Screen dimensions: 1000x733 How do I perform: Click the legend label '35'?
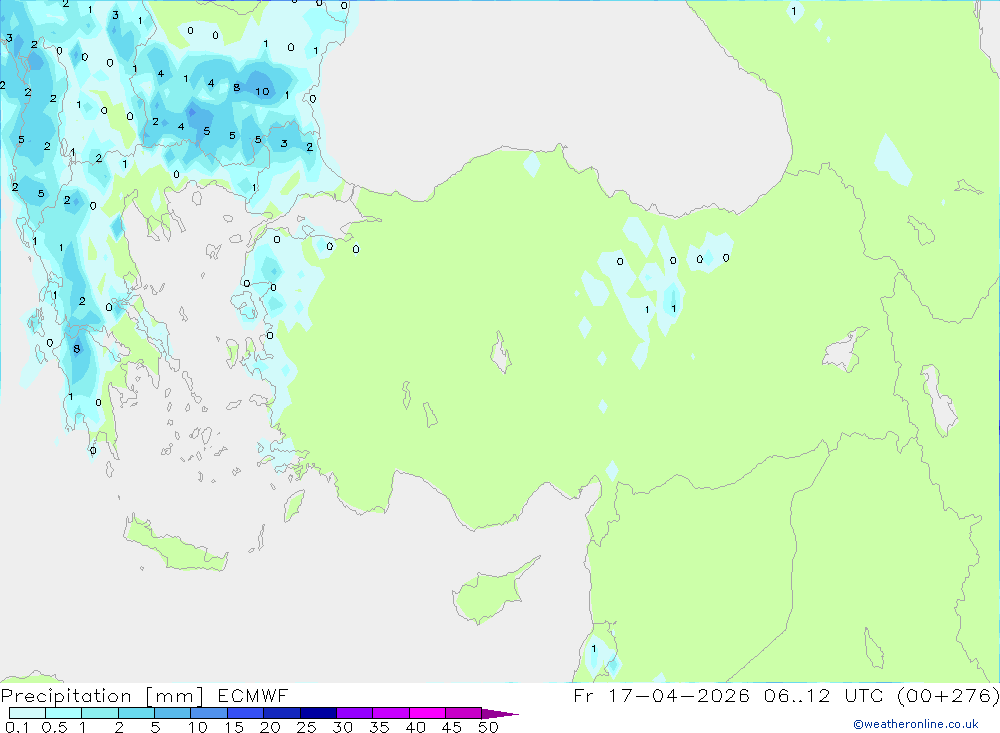(379, 727)
